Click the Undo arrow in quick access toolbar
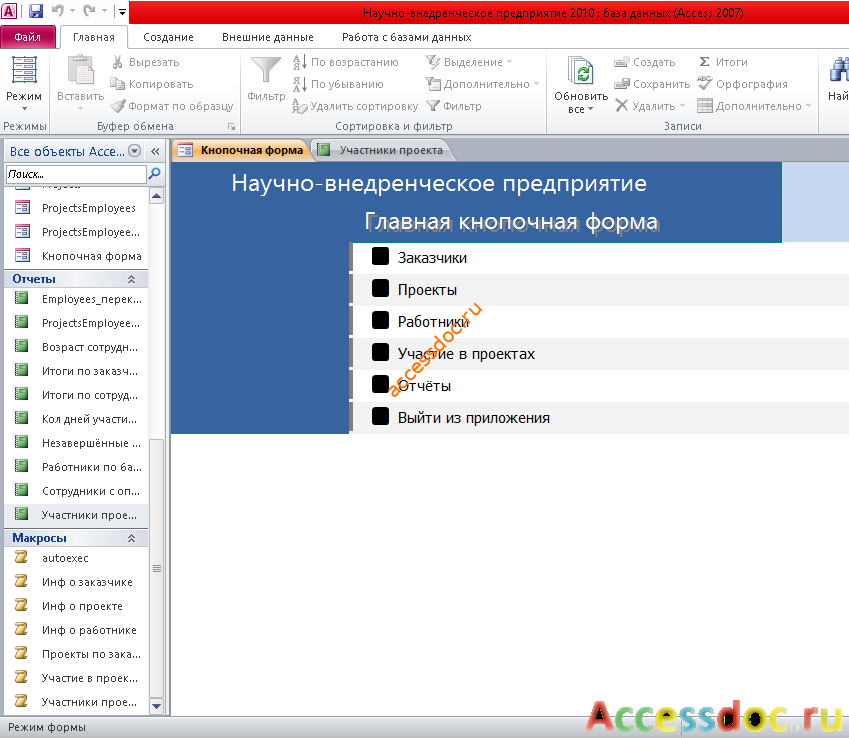Viewport: 849px width, 738px height. tap(57, 10)
